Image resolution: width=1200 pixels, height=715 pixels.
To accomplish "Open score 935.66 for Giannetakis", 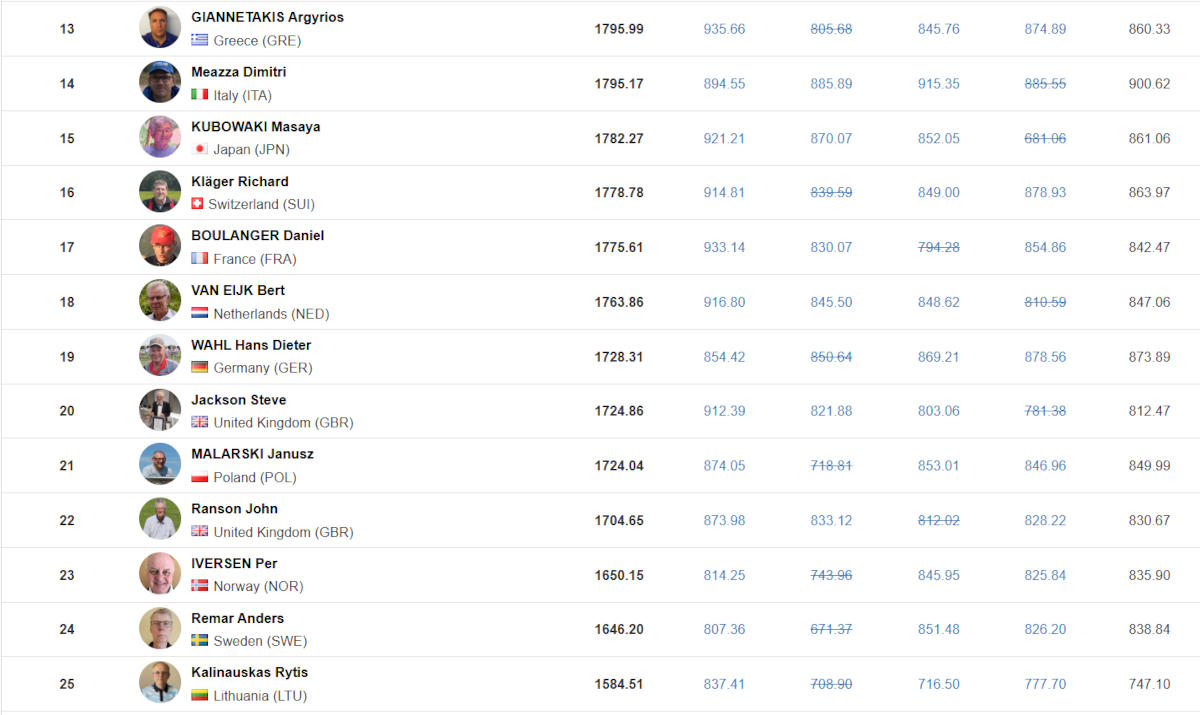I will [x=724, y=29].
